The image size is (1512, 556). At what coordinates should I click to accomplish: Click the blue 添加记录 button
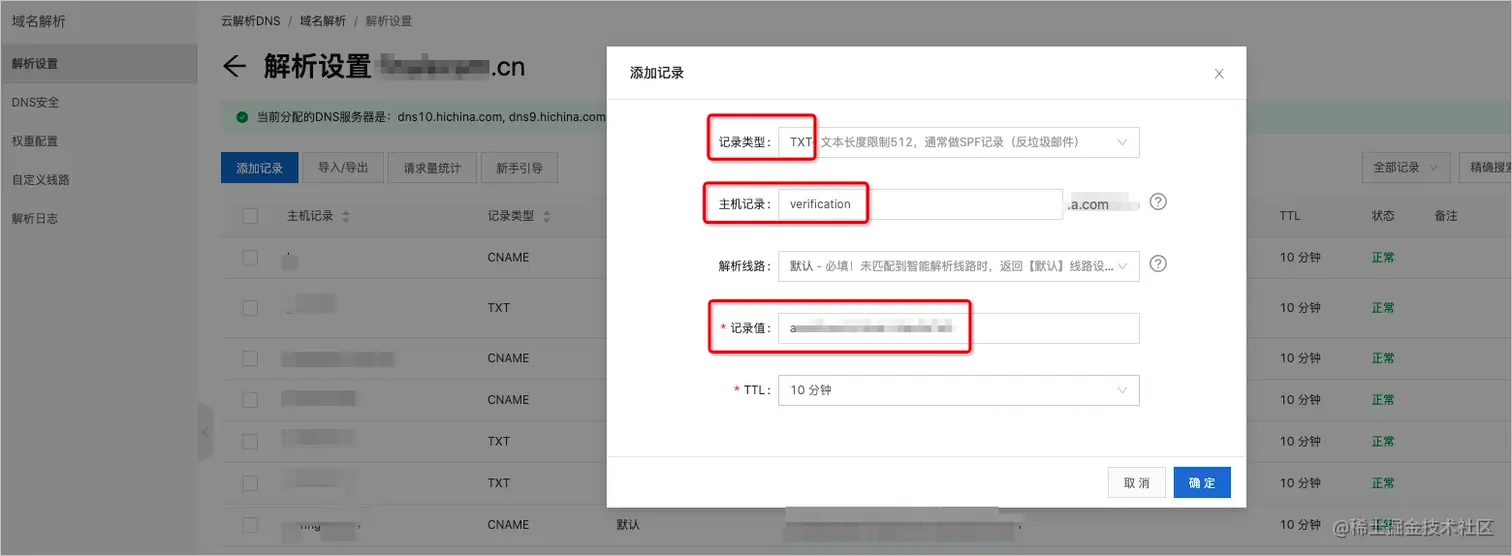pyautogui.click(x=260, y=168)
